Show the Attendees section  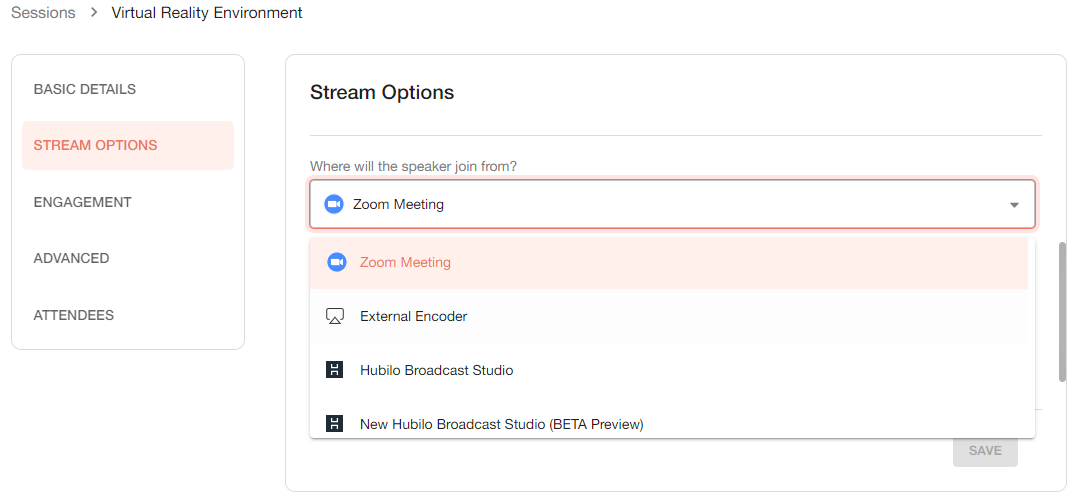pyautogui.click(x=74, y=315)
